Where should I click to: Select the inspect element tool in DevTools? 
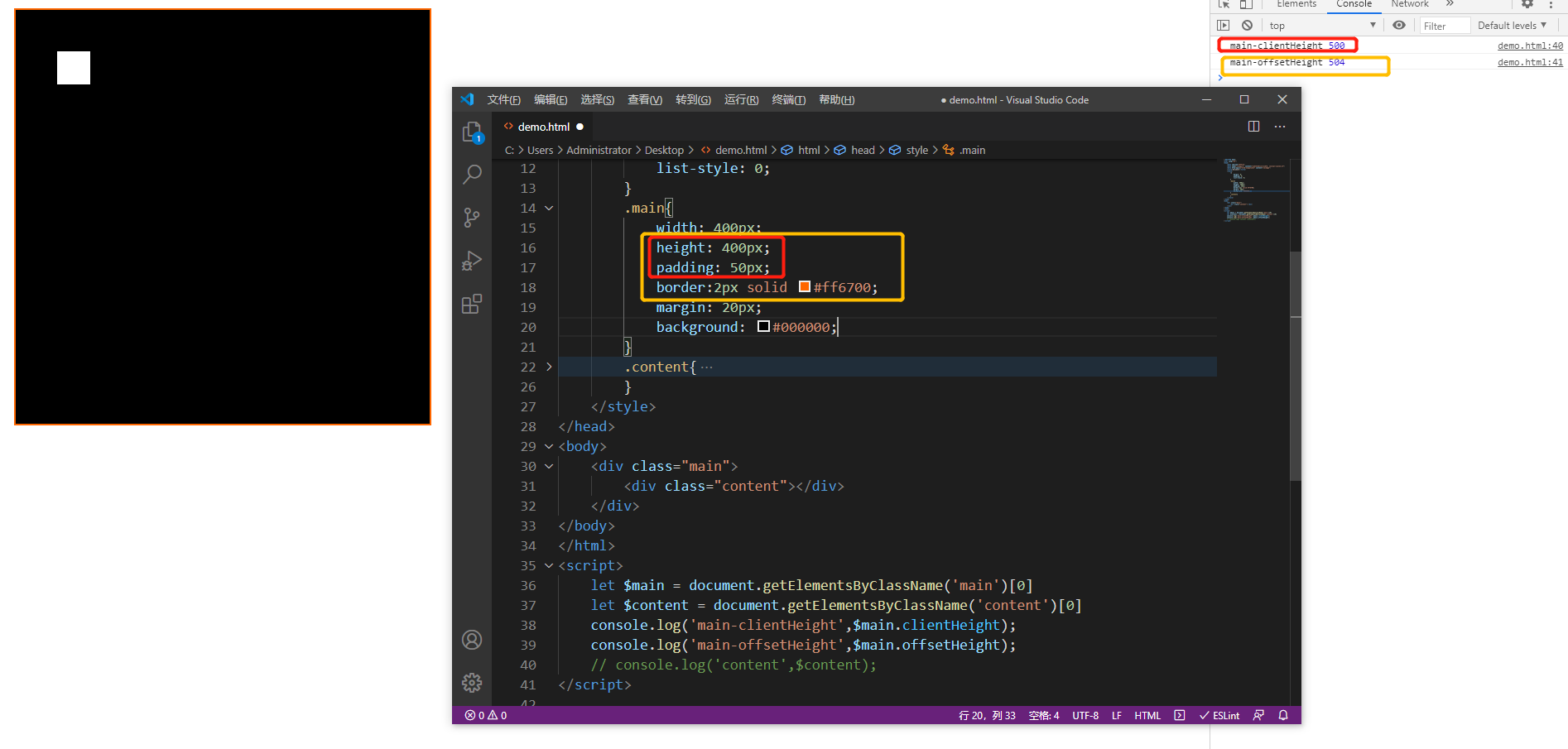coord(1224,4)
